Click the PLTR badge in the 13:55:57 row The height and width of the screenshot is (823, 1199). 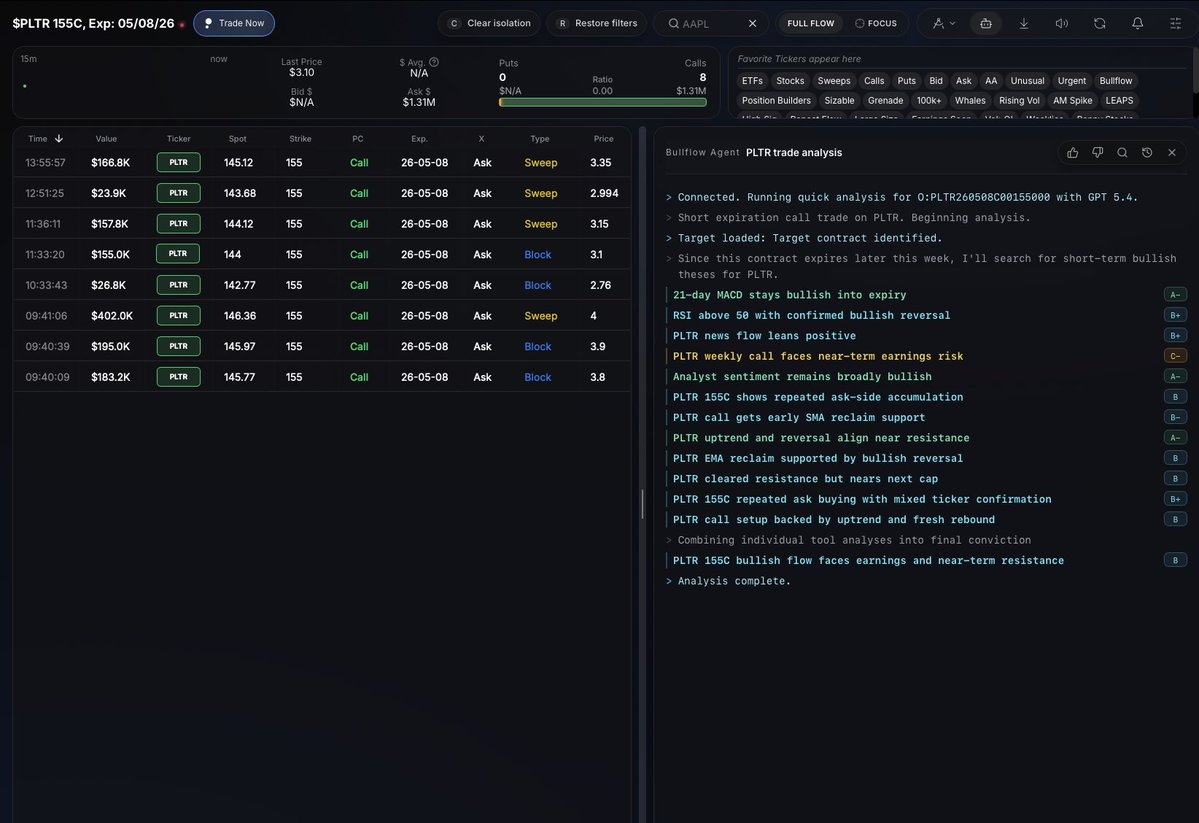(178, 162)
